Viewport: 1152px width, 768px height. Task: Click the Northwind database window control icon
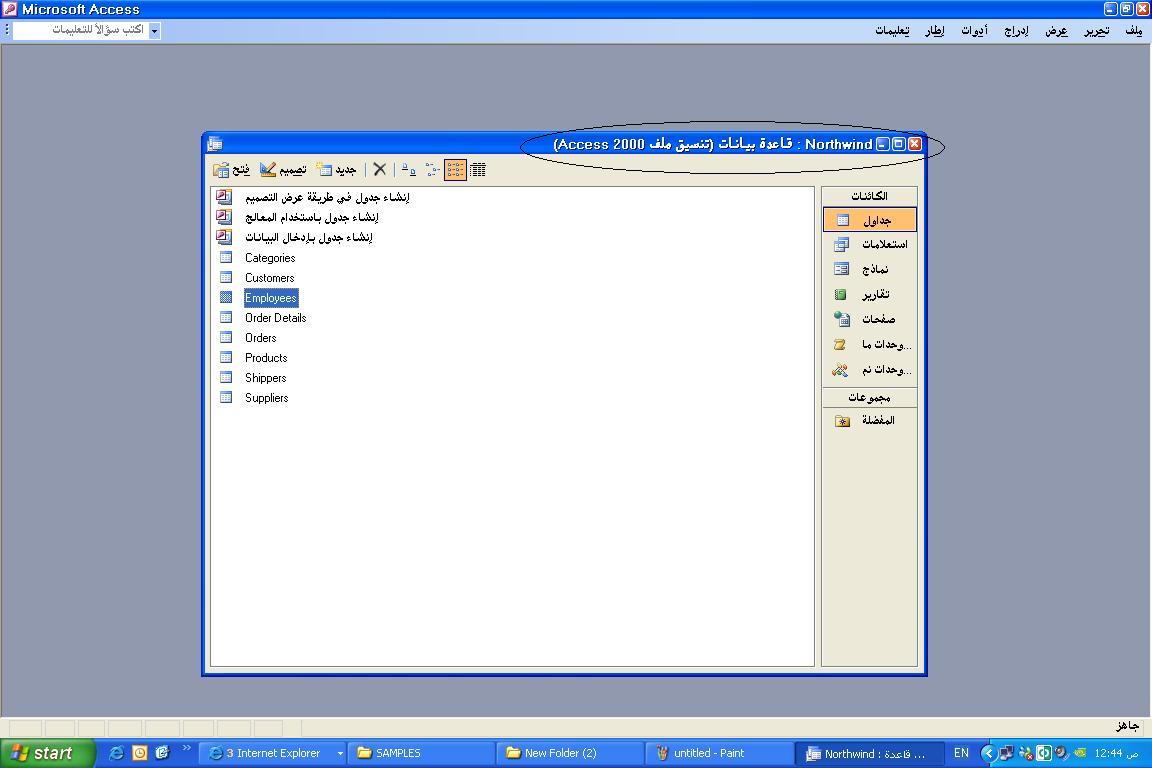pyautogui.click(x=215, y=143)
